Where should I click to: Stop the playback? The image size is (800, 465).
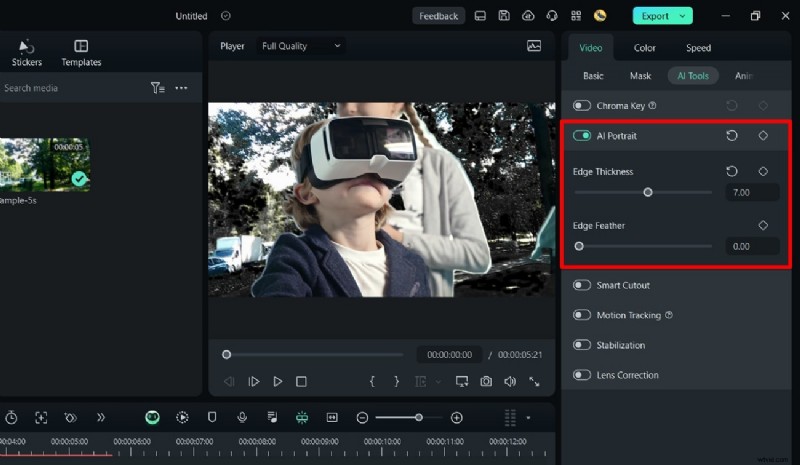[302, 381]
